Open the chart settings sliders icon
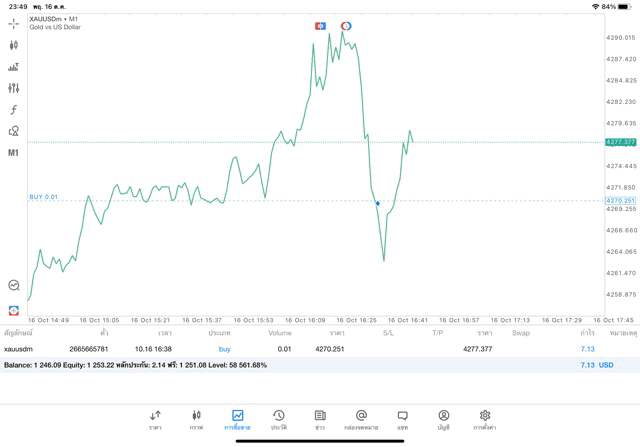The image size is (640, 447). pos(13,88)
